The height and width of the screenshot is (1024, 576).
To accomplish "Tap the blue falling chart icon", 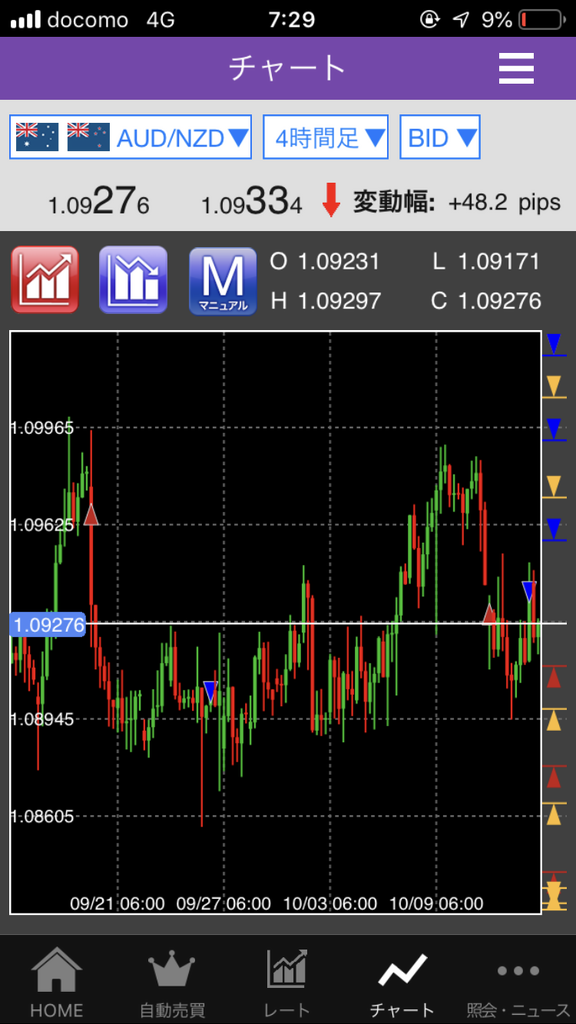I will coord(133,280).
